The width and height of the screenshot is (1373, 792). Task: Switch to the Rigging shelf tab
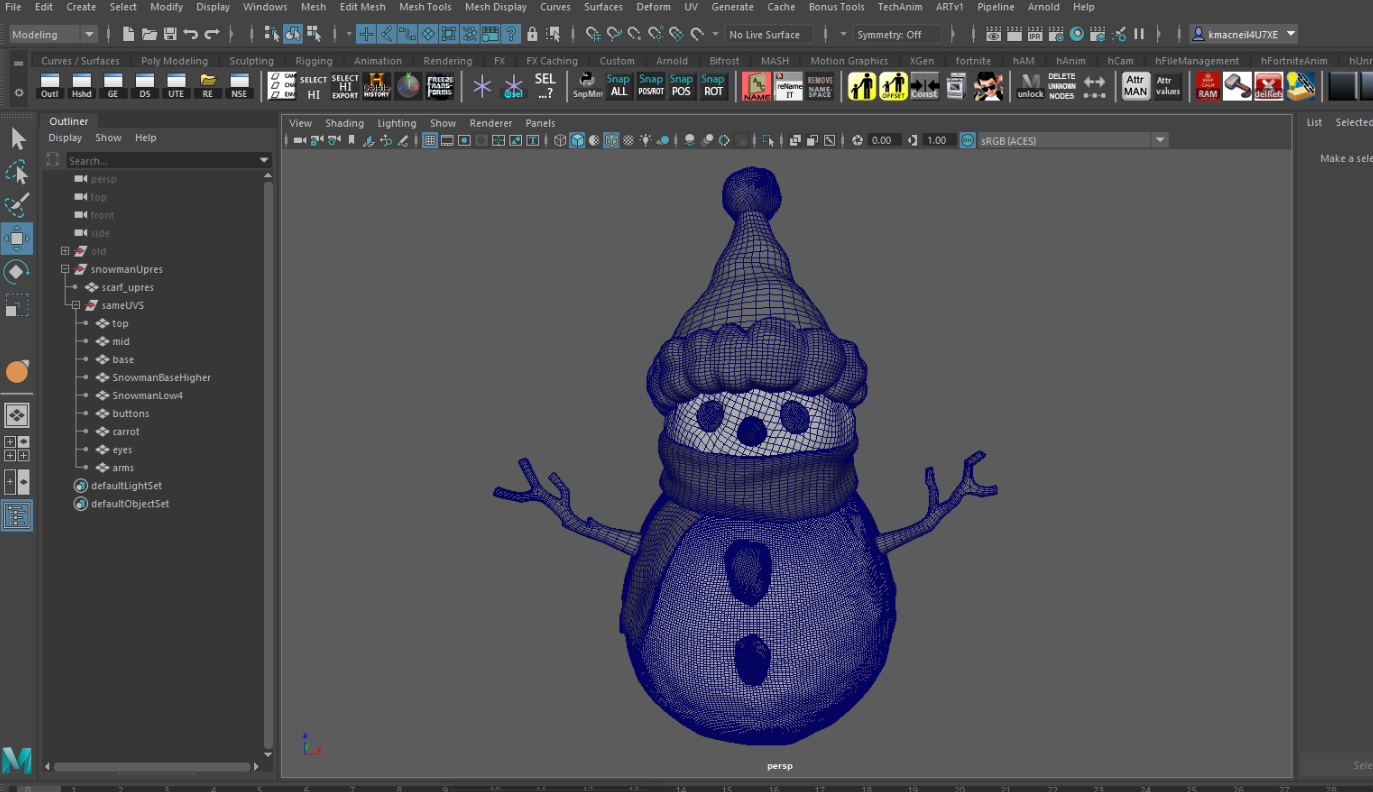pos(313,61)
